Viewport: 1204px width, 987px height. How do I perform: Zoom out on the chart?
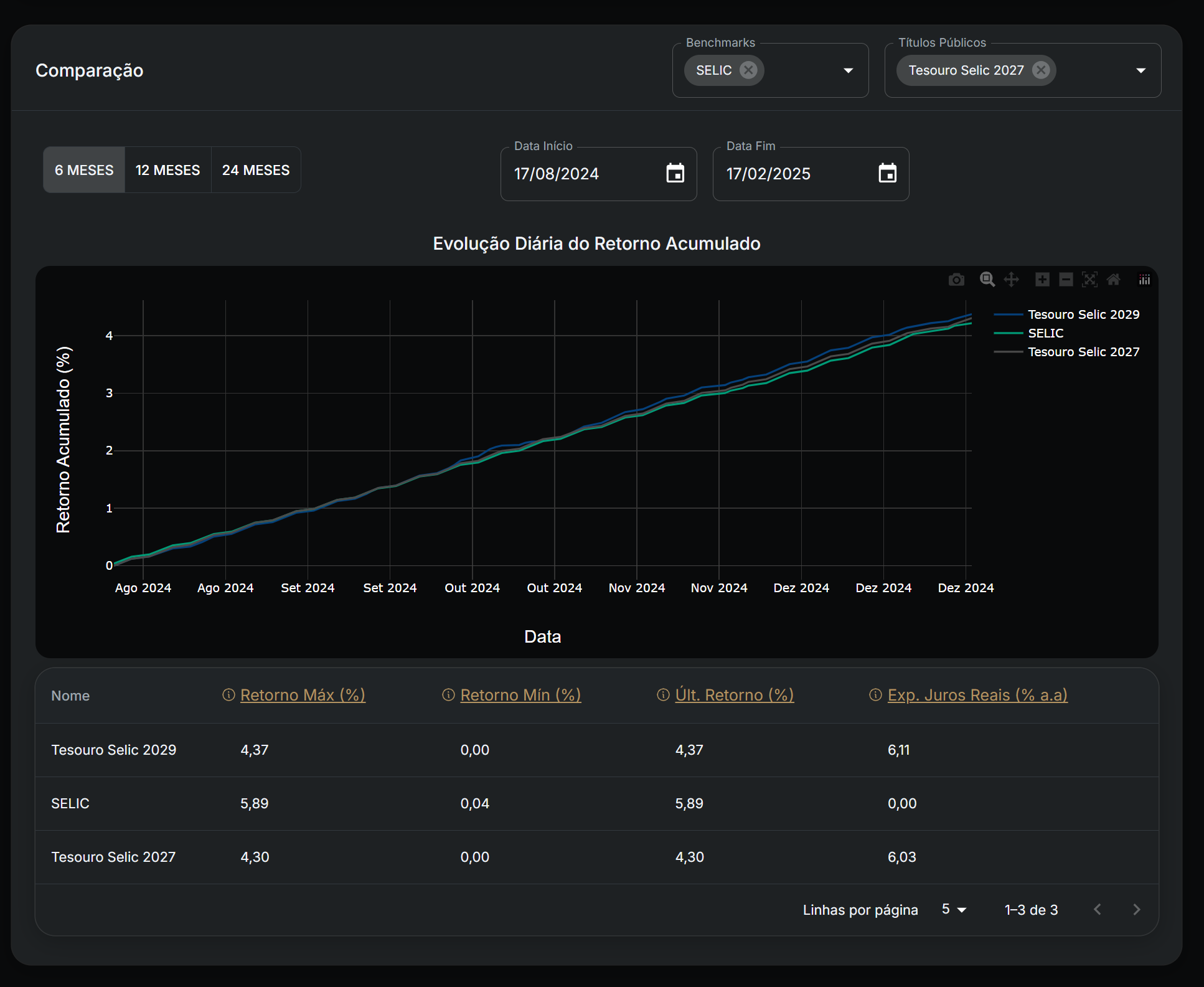point(1066,280)
